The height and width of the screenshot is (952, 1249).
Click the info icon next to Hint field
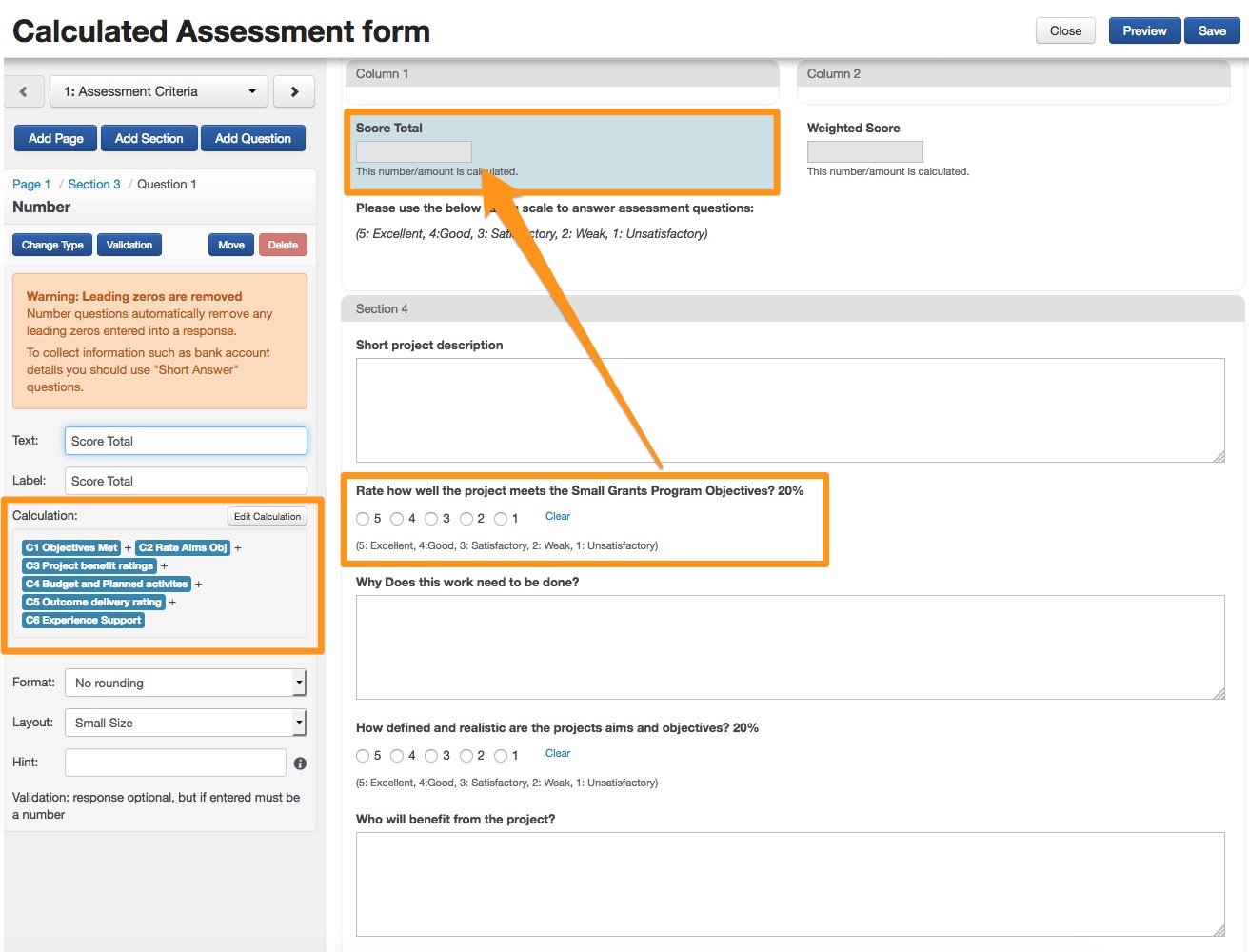click(300, 764)
